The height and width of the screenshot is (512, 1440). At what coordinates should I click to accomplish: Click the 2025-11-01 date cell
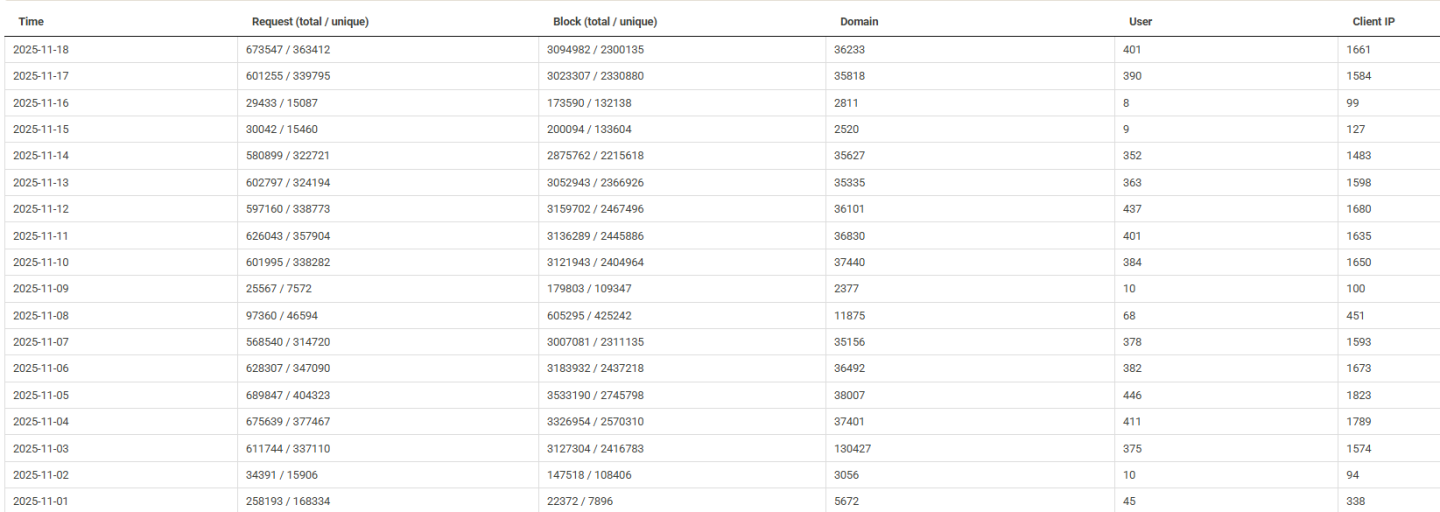[41, 501]
